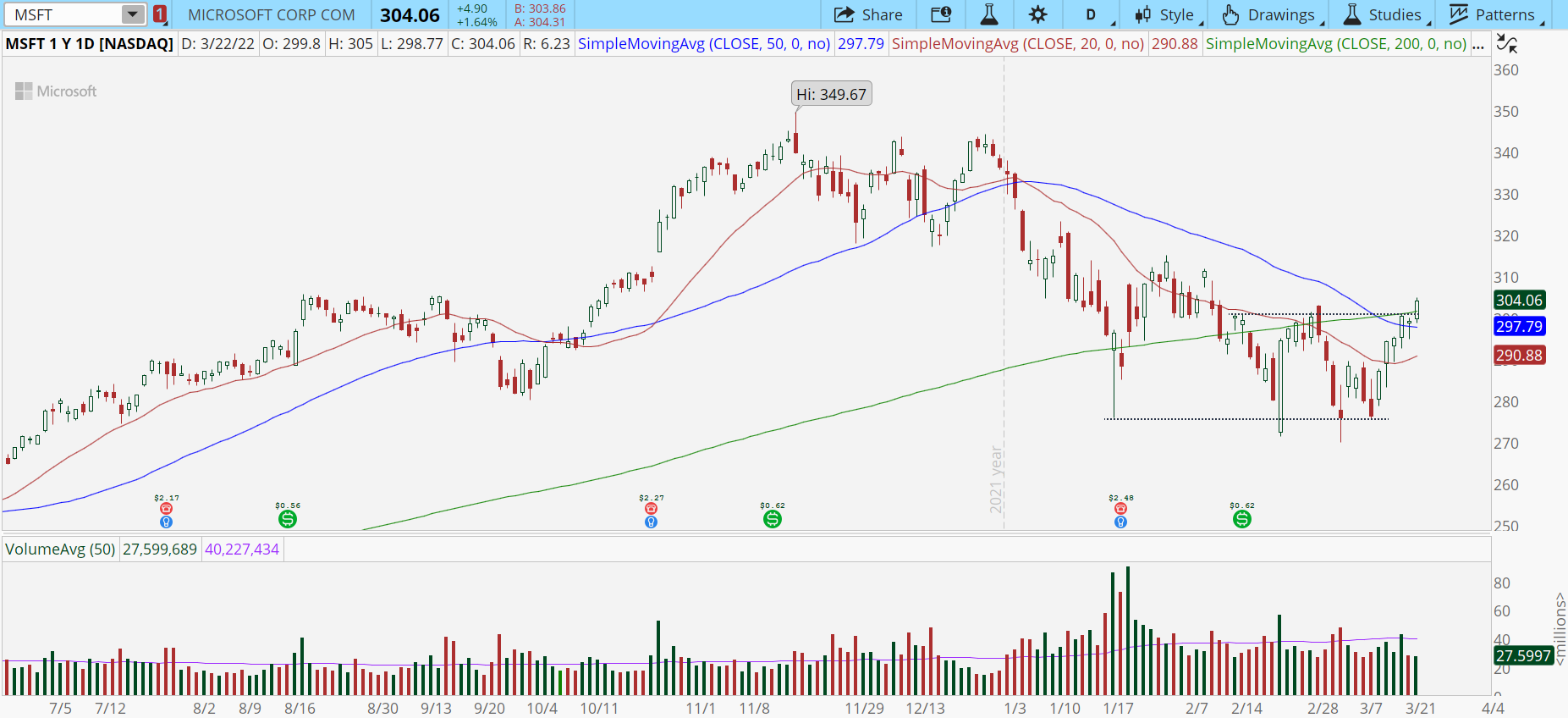Click the 3/21 date on time axis
This screenshot has height=718, width=1568.
click(x=1421, y=708)
